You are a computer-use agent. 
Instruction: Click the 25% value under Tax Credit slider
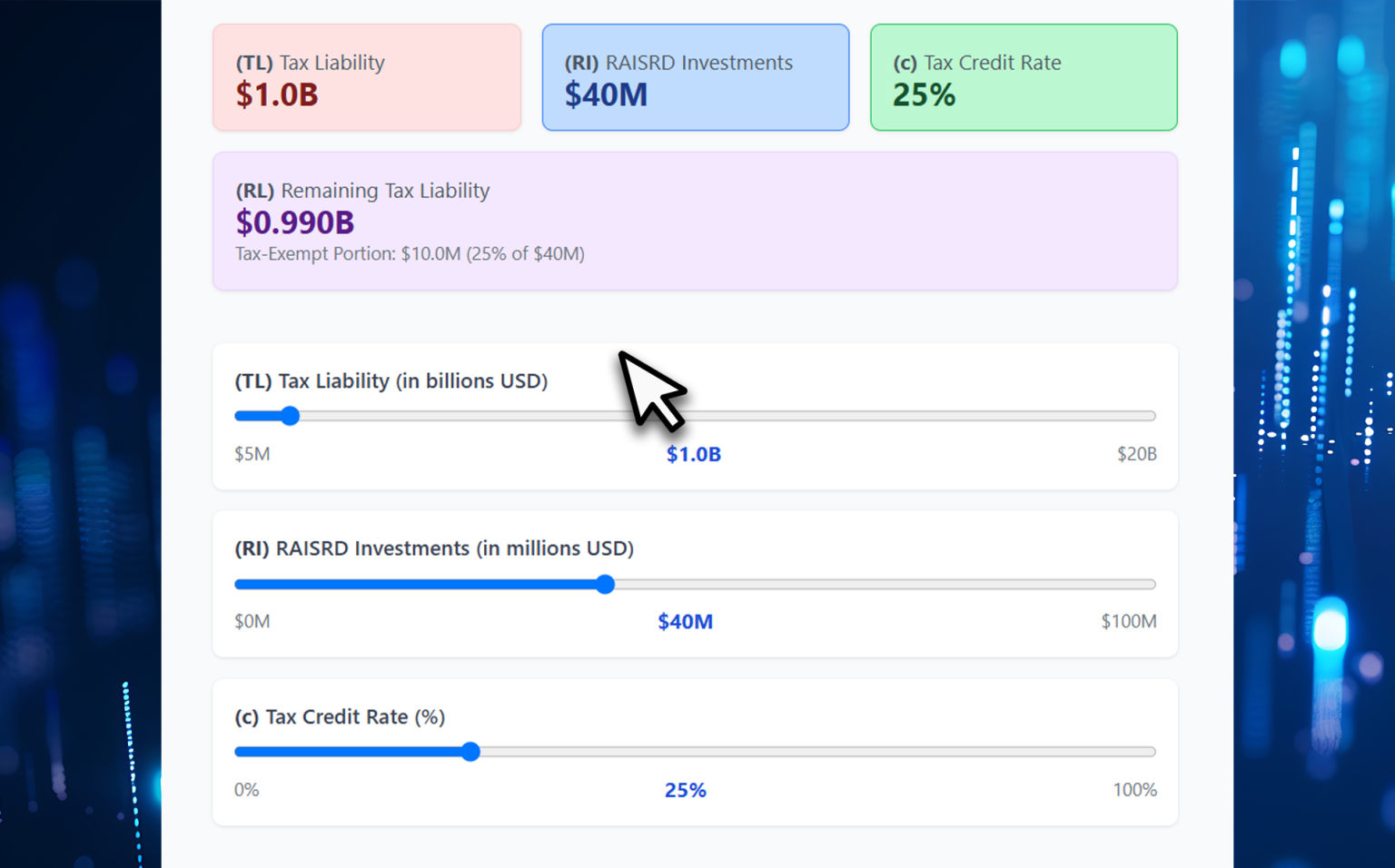pos(685,791)
